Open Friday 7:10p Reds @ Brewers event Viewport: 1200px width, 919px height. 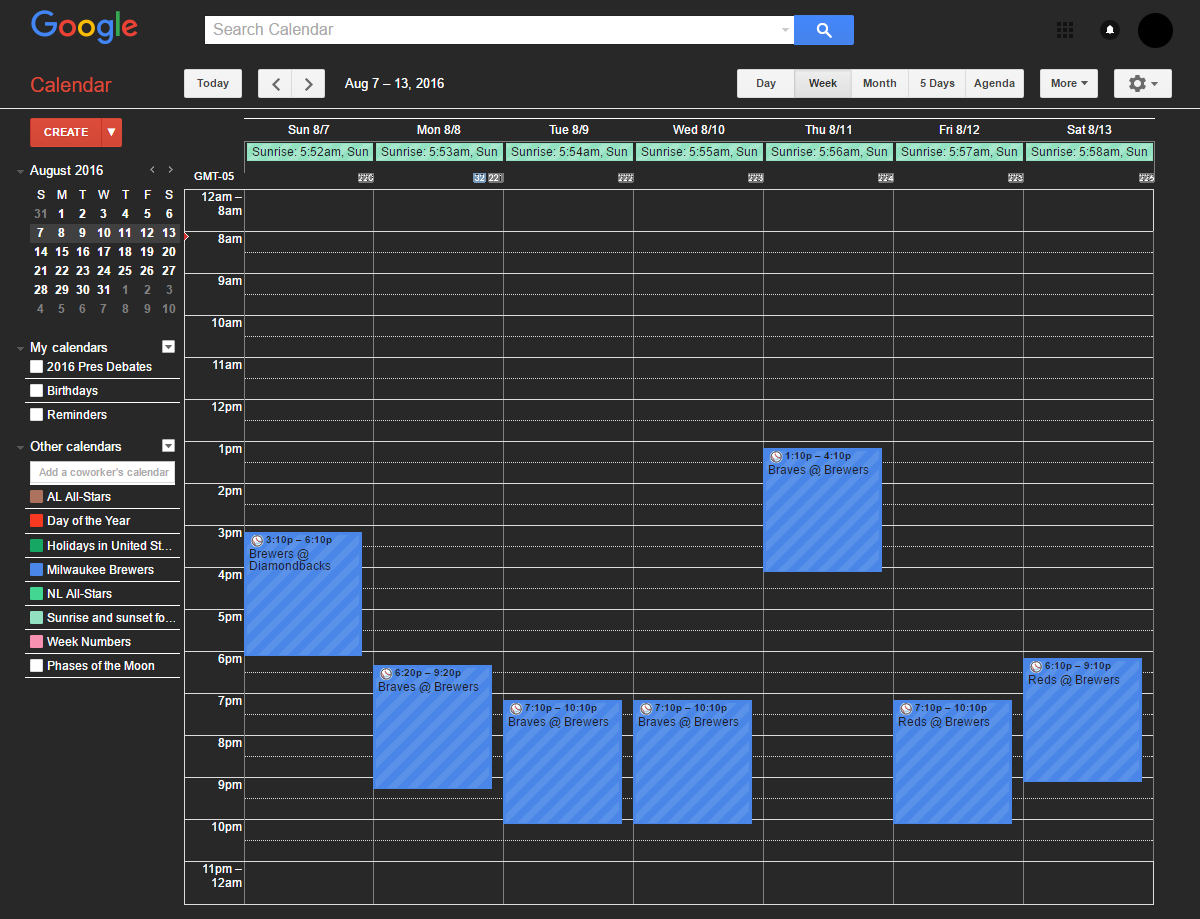tap(953, 762)
